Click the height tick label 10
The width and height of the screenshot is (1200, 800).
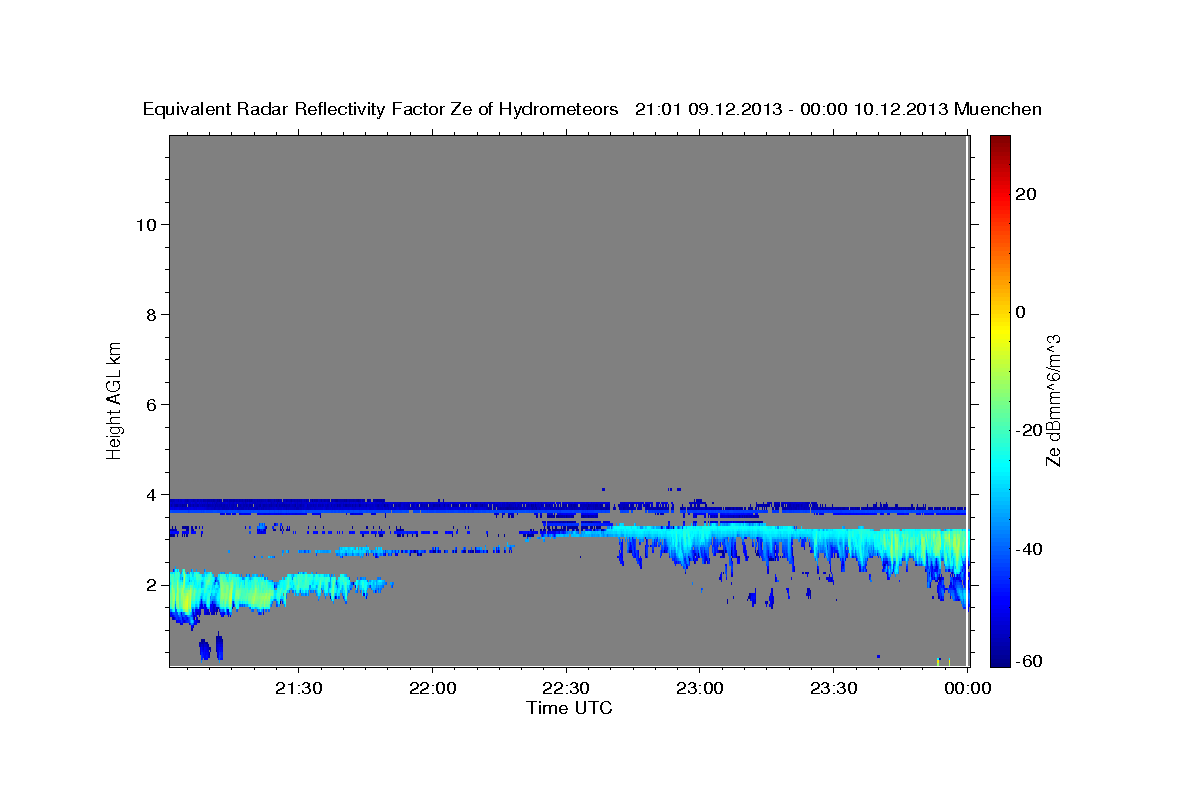pyautogui.click(x=146, y=224)
